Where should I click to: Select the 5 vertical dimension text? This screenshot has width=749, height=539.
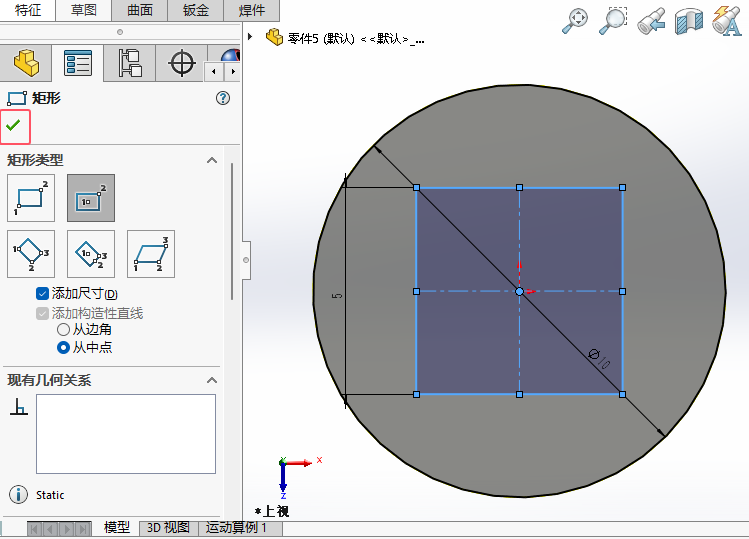coord(337,296)
